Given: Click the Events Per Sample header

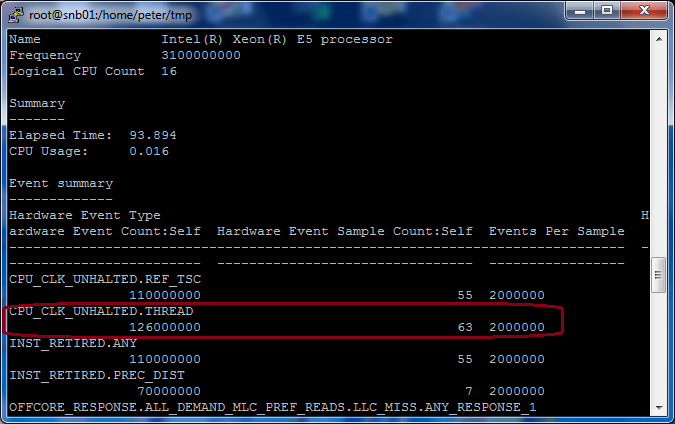Looking at the screenshot, I should 557,232.
